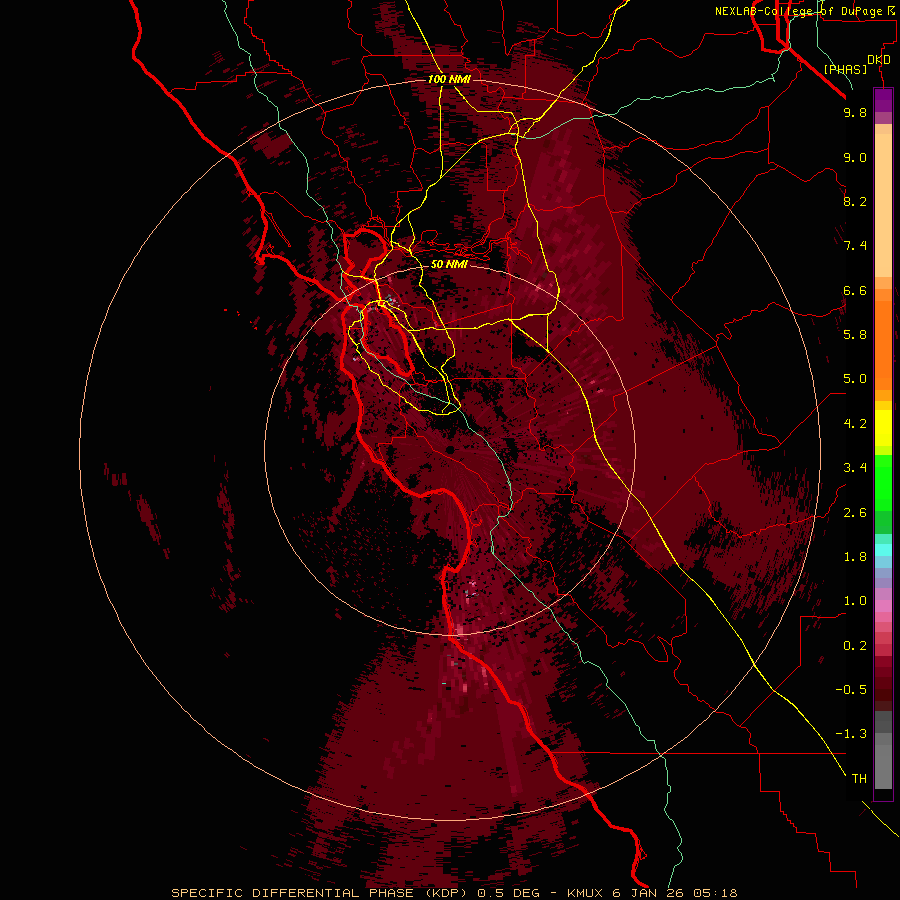The width and height of the screenshot is (900, 900).
Task: Pick the bright yellow band on the color bar
Action: click(x=883, y=428)
